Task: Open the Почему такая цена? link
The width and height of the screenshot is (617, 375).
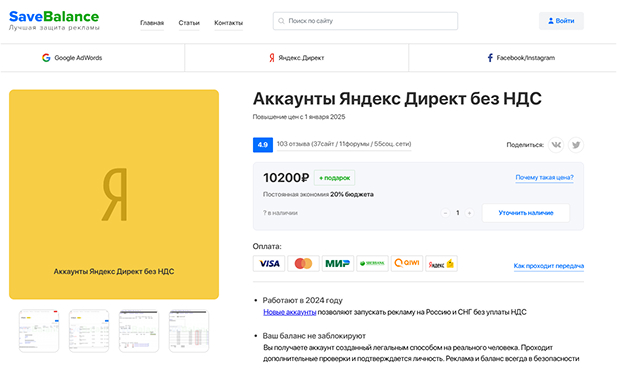Action: pyautogui.click(x=544, y=177)
